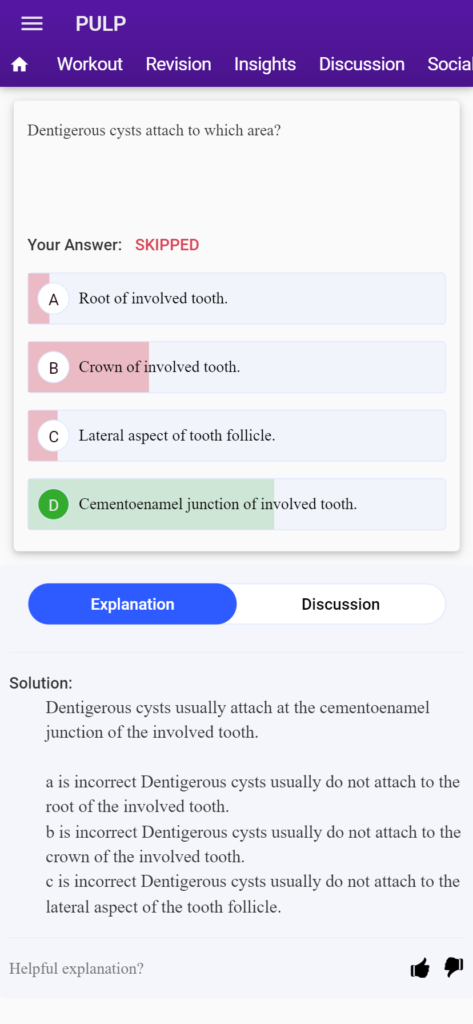Click the PULP app title
The image size is (473, 1024).
point(101,24)
